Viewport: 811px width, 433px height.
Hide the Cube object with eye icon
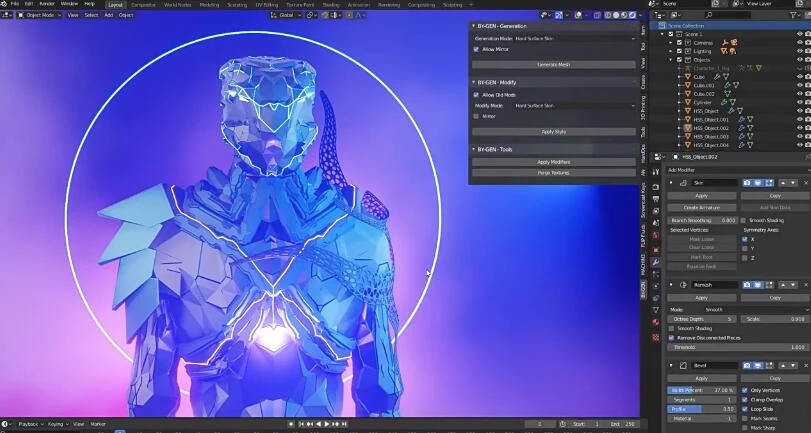pyautogui.click(x=799, y=75)
